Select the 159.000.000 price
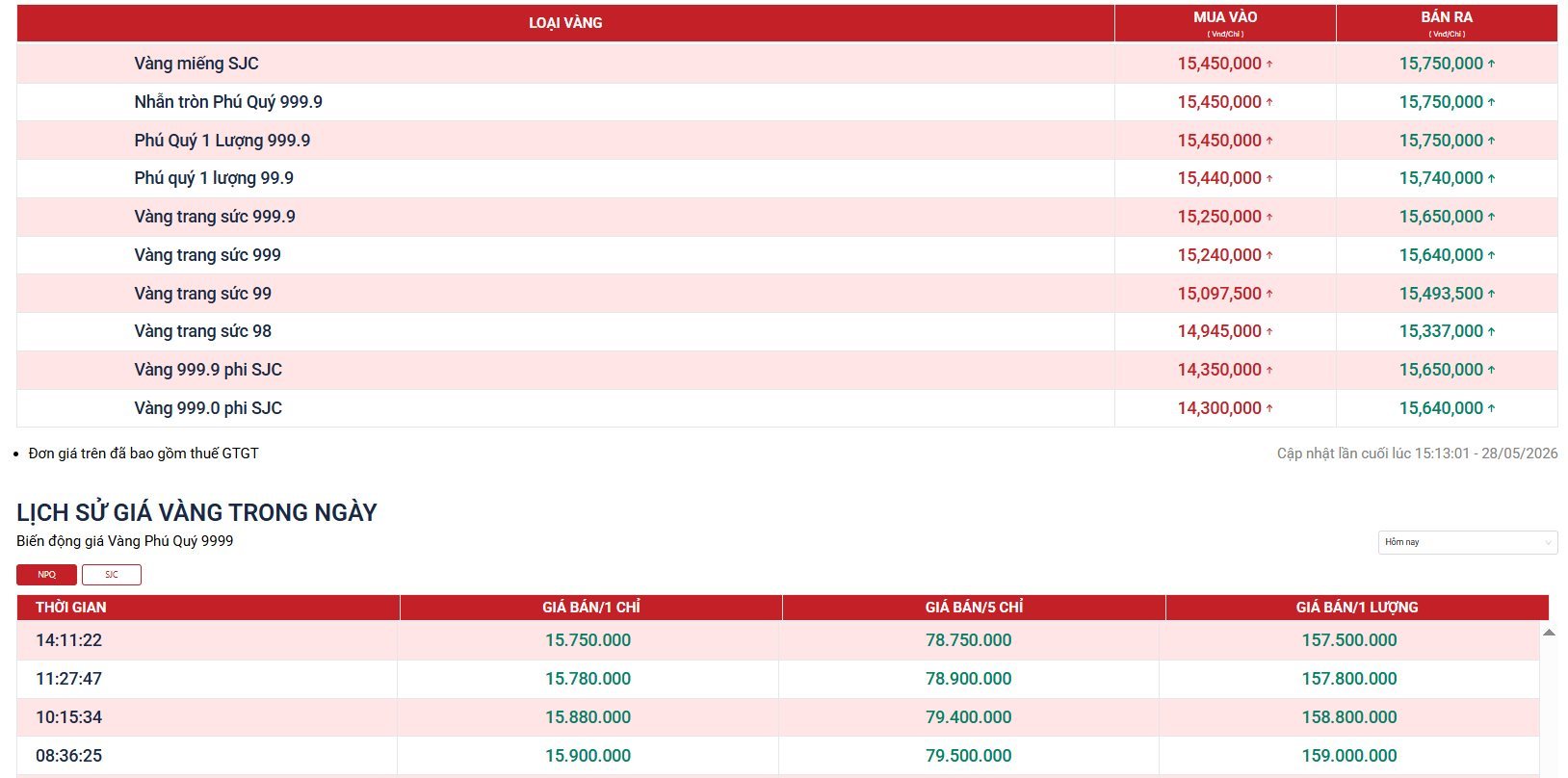The image size is (1568, 778). [1349, 756]
